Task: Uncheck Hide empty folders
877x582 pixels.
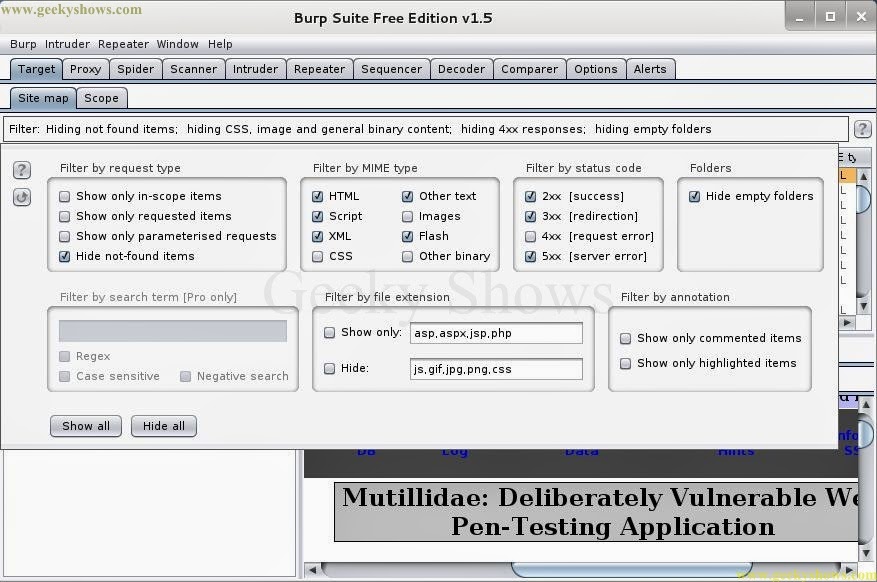Action: [694, 196]
